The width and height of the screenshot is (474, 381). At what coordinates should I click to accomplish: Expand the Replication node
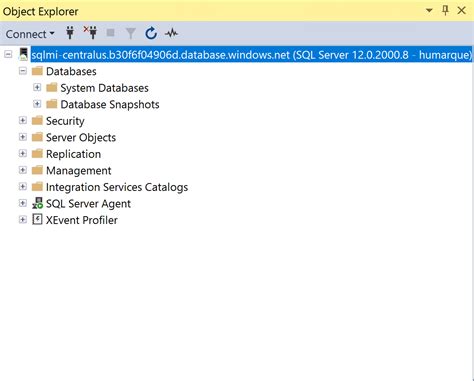pyautogui.click(x=23, y=153)
